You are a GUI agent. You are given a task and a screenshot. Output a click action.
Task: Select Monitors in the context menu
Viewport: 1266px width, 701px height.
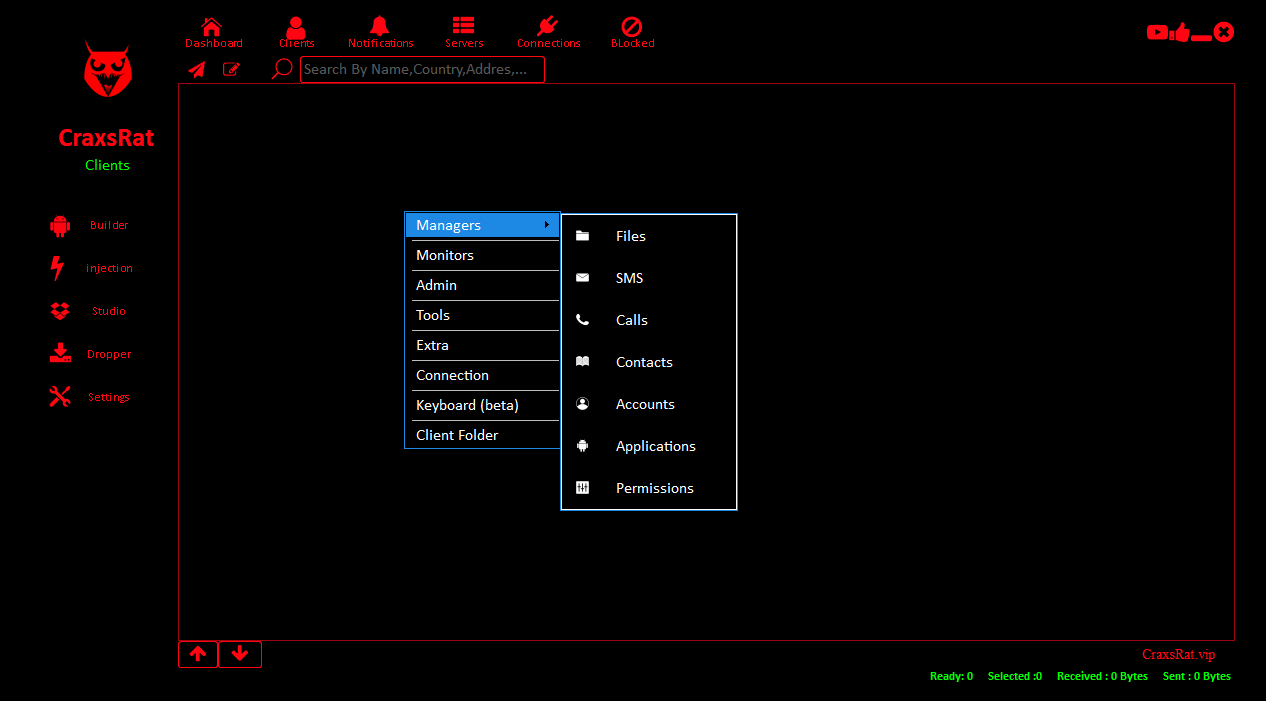482,255
